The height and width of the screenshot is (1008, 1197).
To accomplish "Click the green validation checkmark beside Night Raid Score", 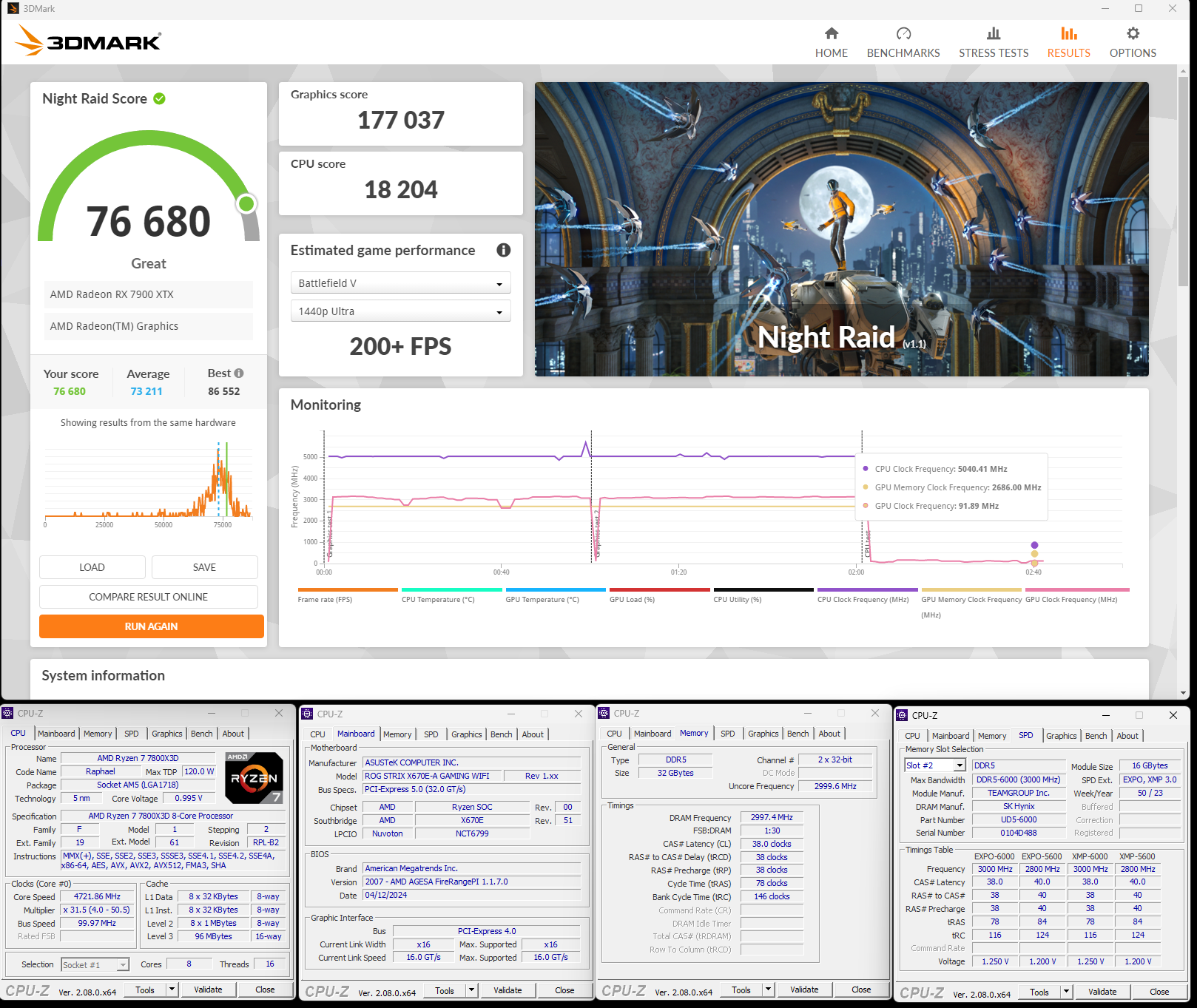I will point(159,98).
